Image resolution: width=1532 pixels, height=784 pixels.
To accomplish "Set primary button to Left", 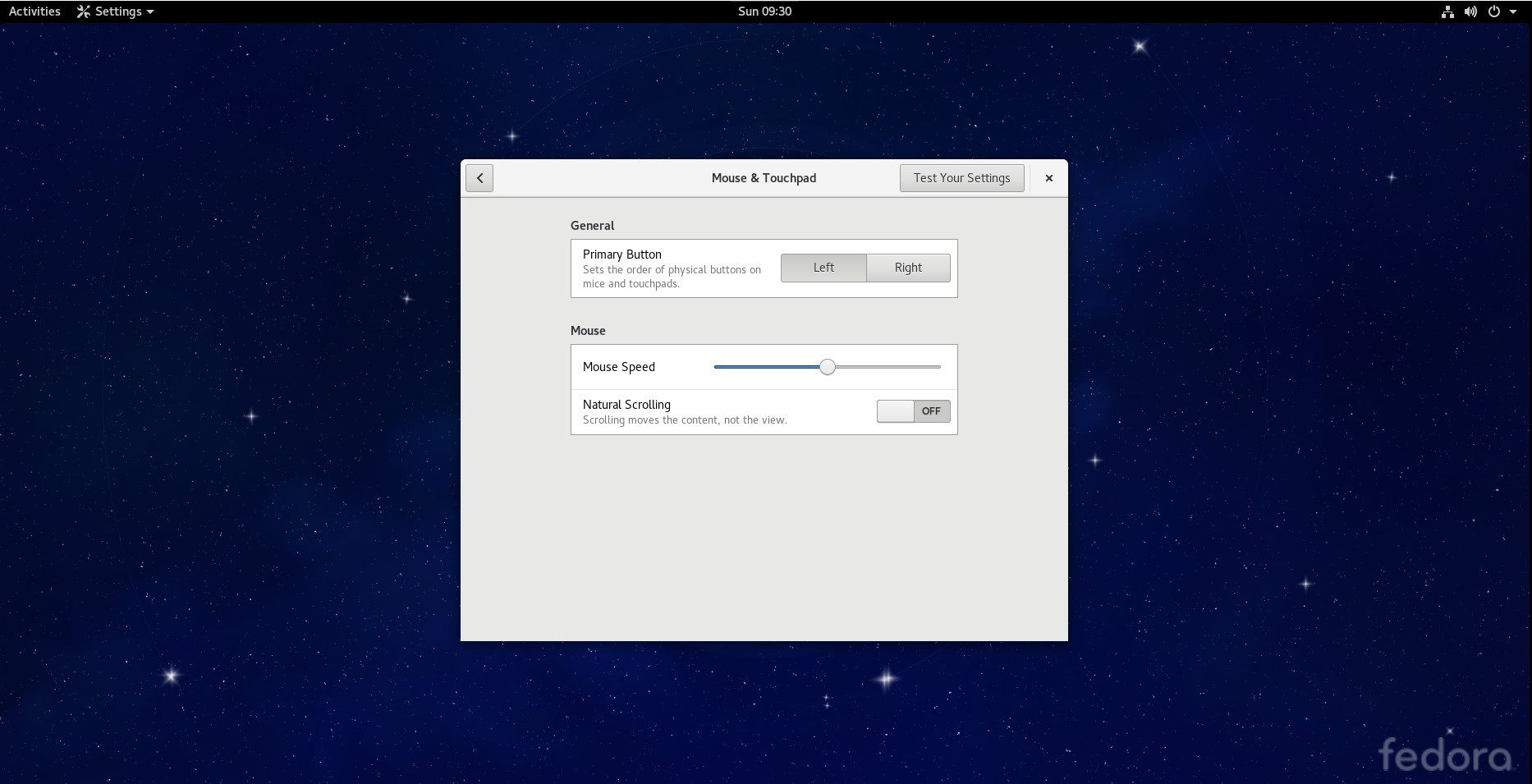I will click(x=823, y=268).
